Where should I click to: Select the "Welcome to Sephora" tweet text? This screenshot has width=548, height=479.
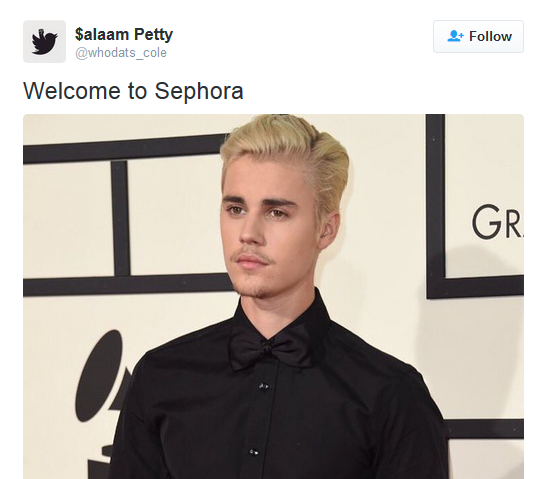(133, 91)
